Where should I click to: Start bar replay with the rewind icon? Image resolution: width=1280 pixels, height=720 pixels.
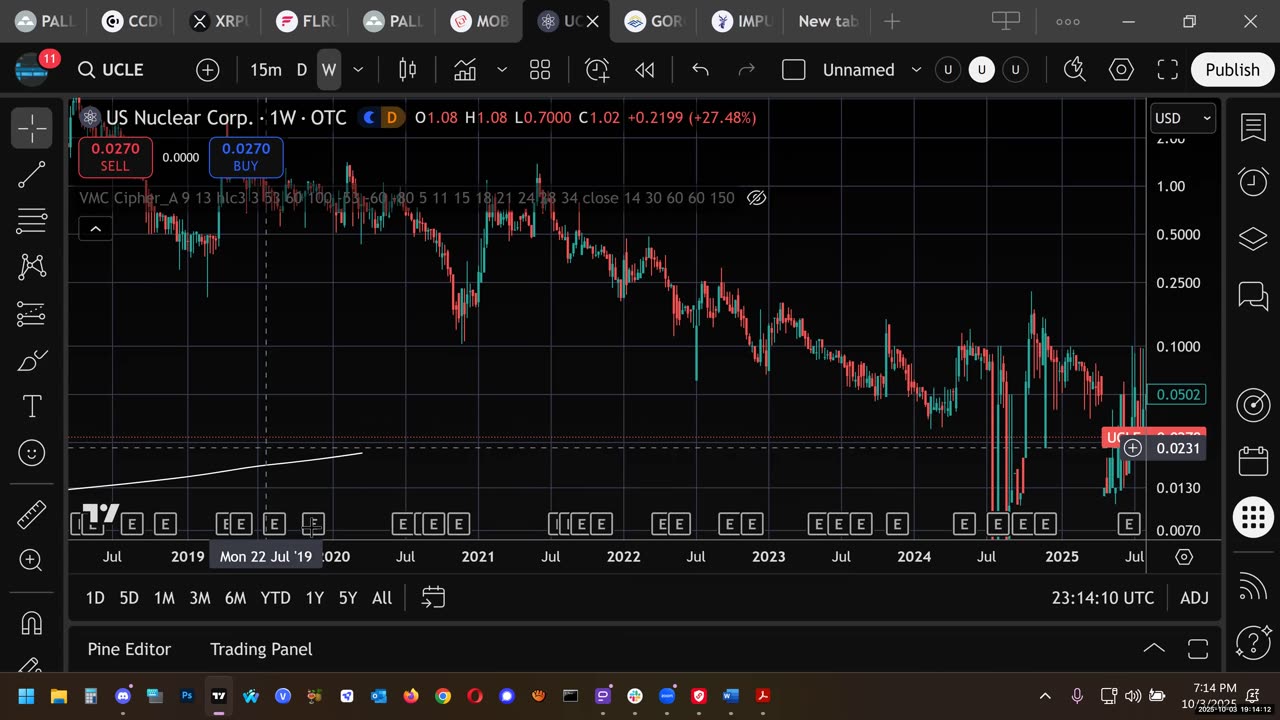(x=645, y=69)
